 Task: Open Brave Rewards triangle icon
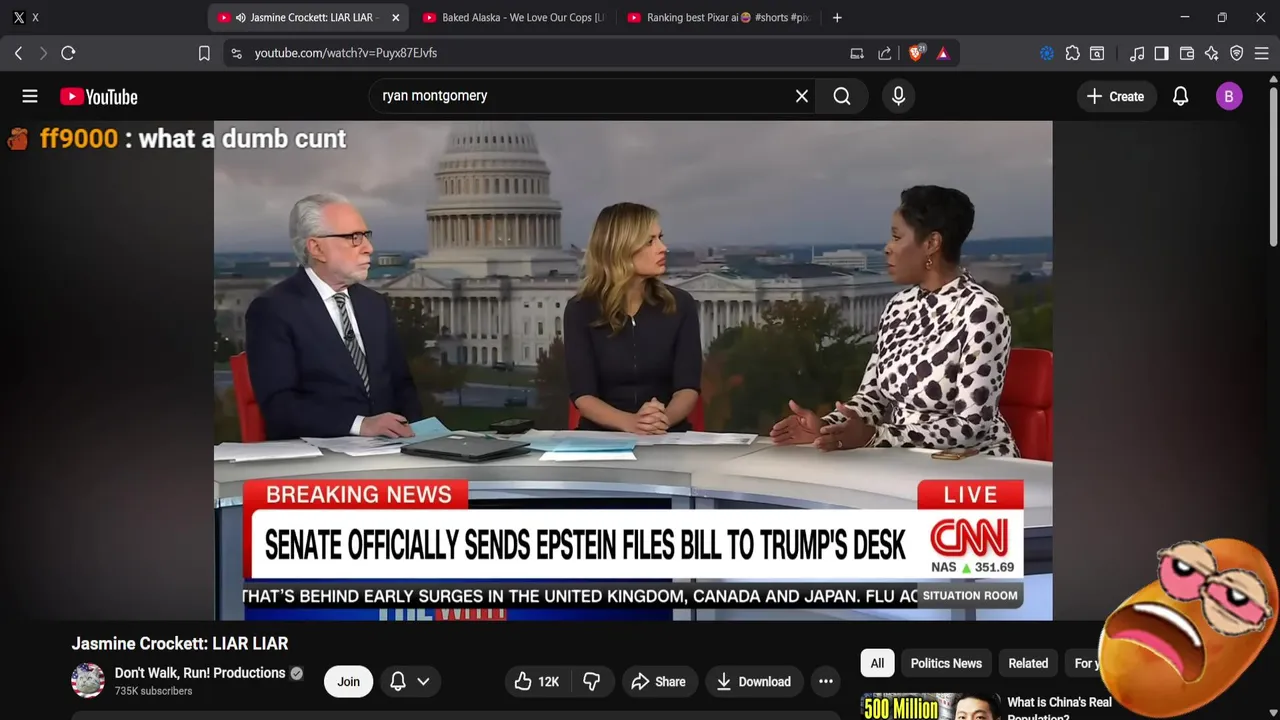[943, 53]
